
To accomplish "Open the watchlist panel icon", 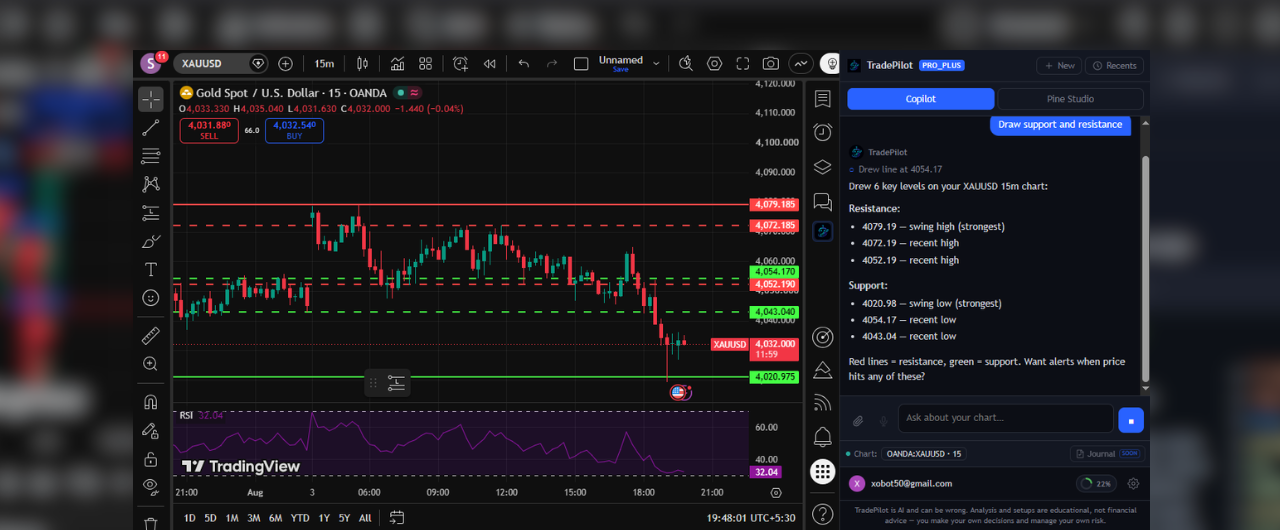I will (823, 99).
